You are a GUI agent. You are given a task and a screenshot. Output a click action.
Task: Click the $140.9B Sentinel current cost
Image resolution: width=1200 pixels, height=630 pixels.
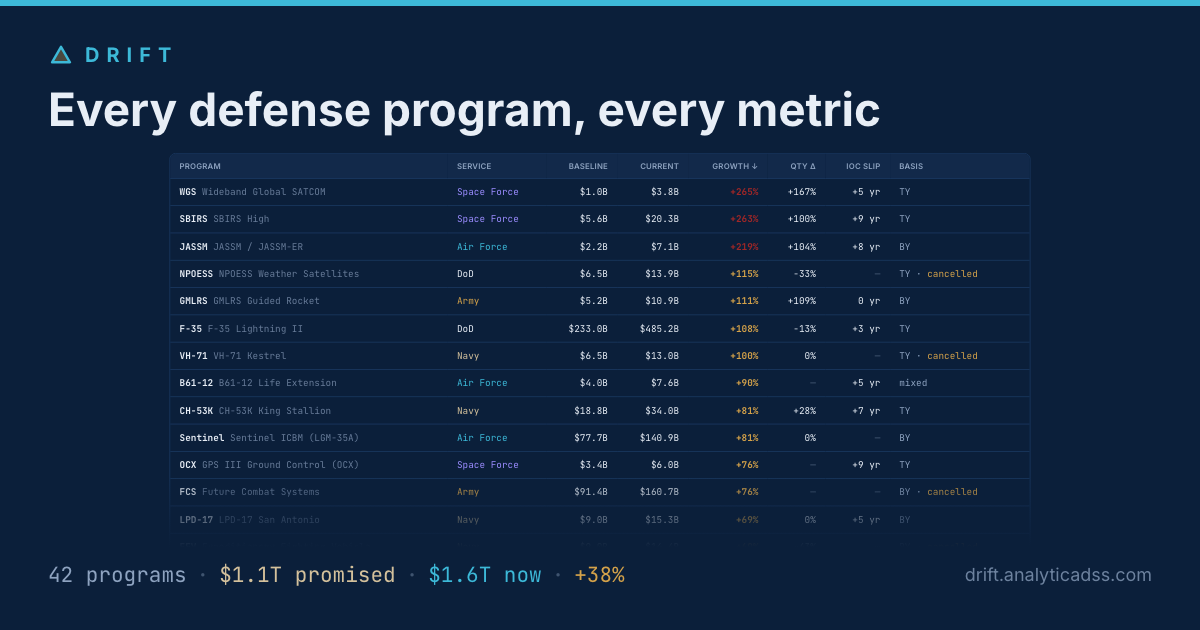660,438
